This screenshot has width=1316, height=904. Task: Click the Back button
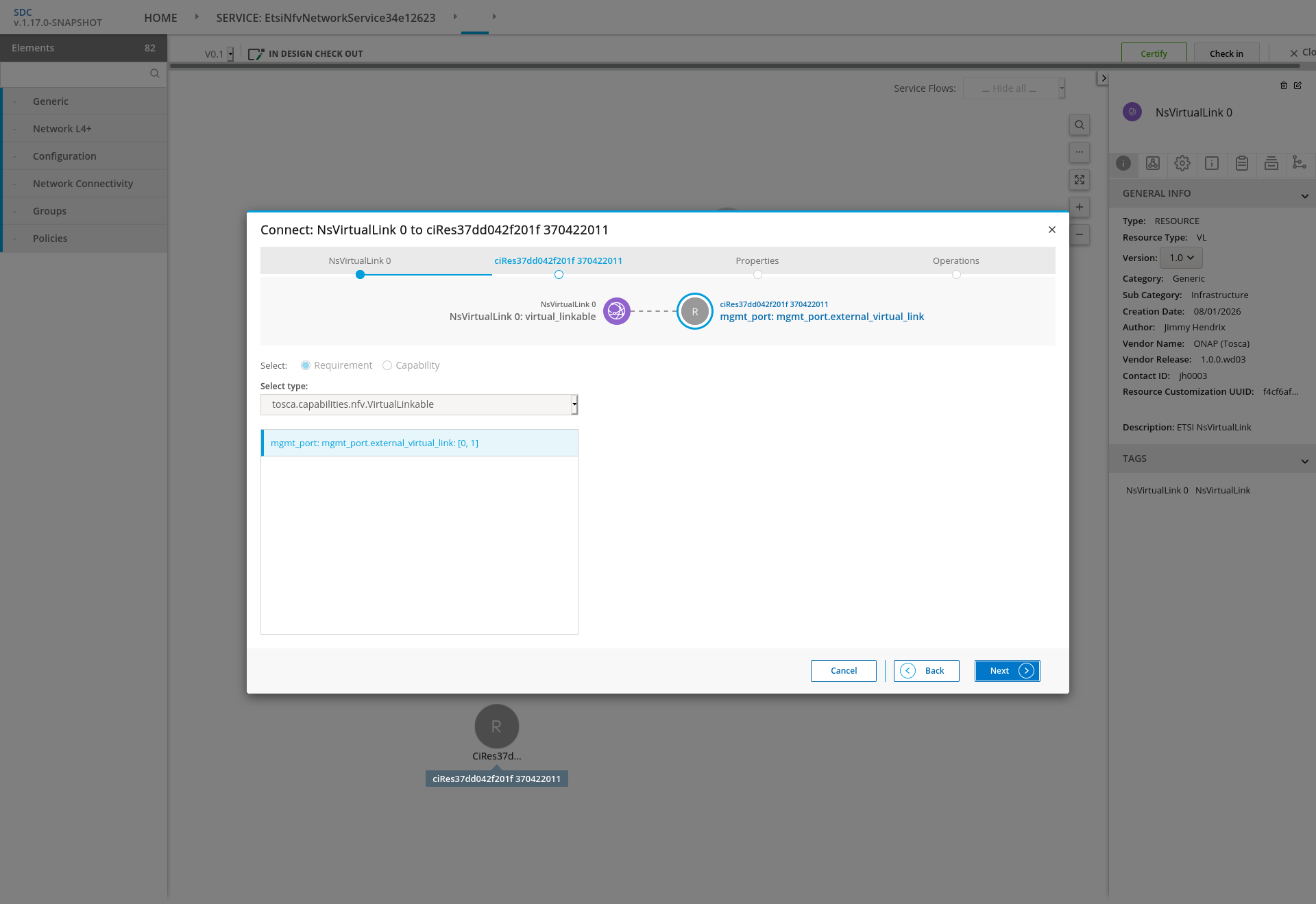(927, 671)
